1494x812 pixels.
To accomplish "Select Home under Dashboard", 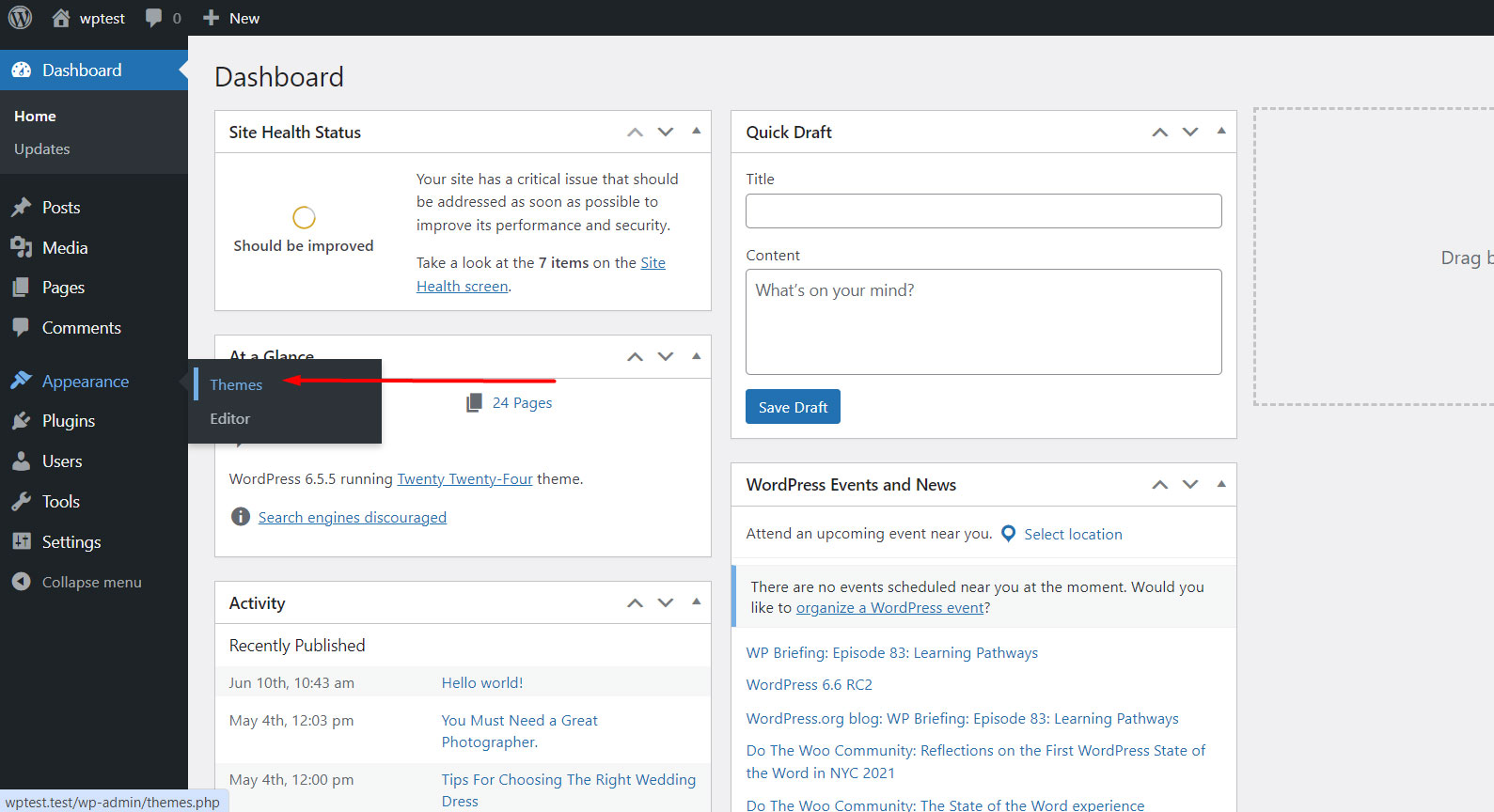I will [35, 116].
